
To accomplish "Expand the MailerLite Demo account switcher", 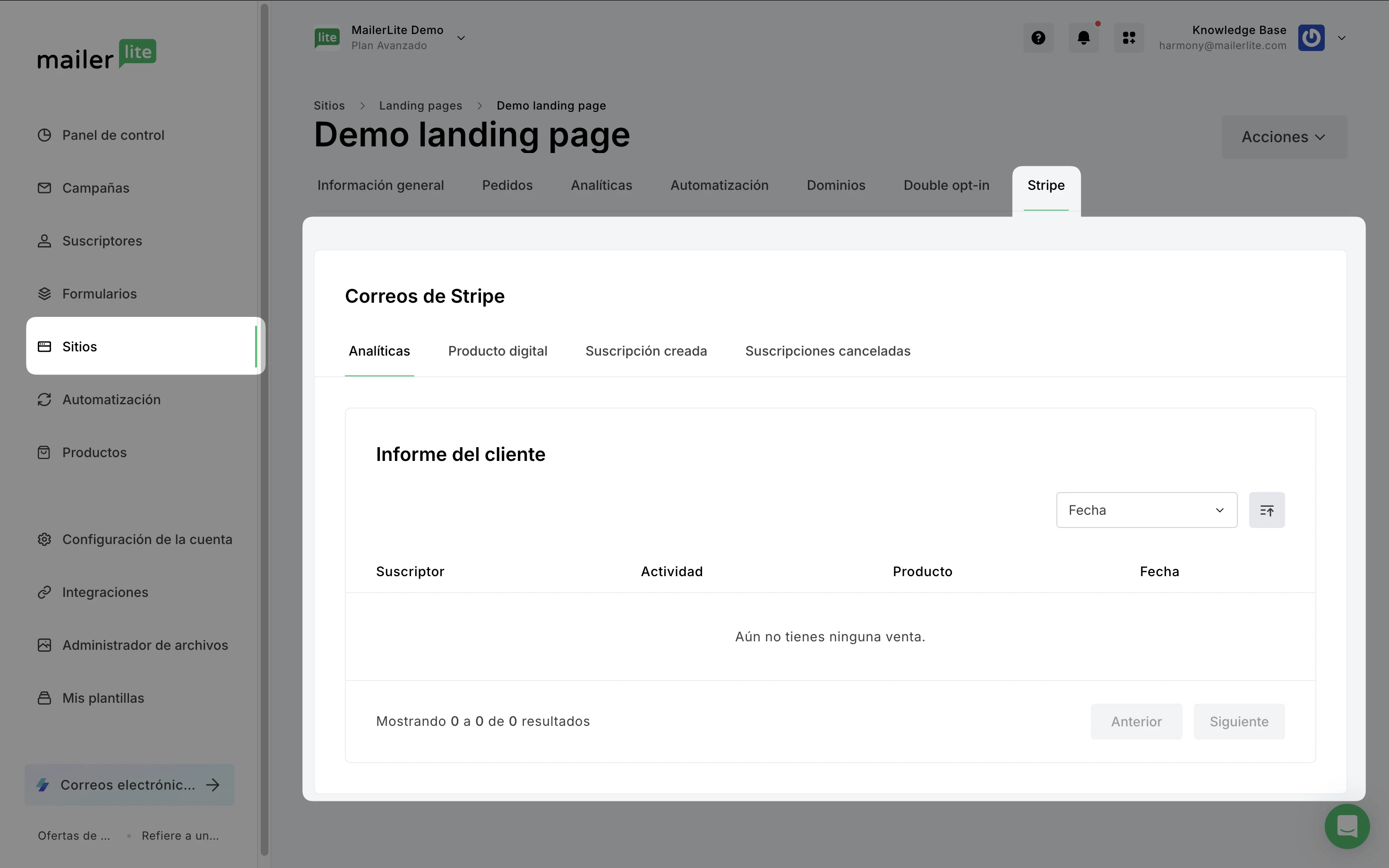I will point(461,38).
